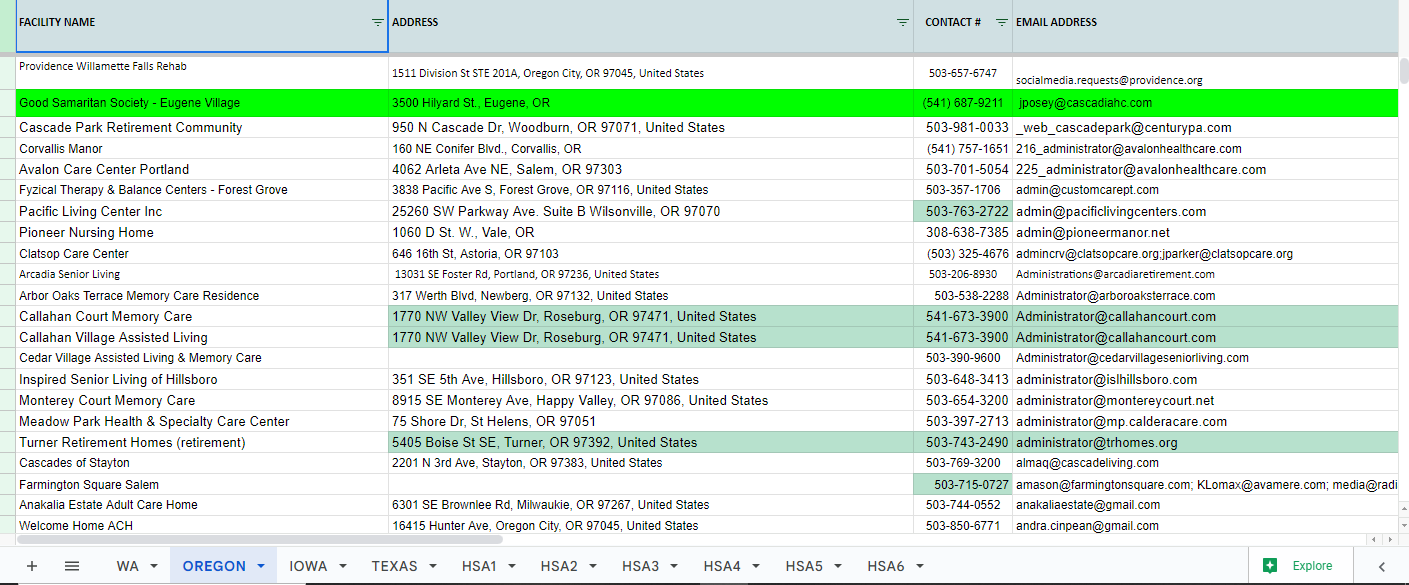Screen dimensions: 1409x585
Task: Select the Welcome Home ACH cell
Action: tap(202, 525)
